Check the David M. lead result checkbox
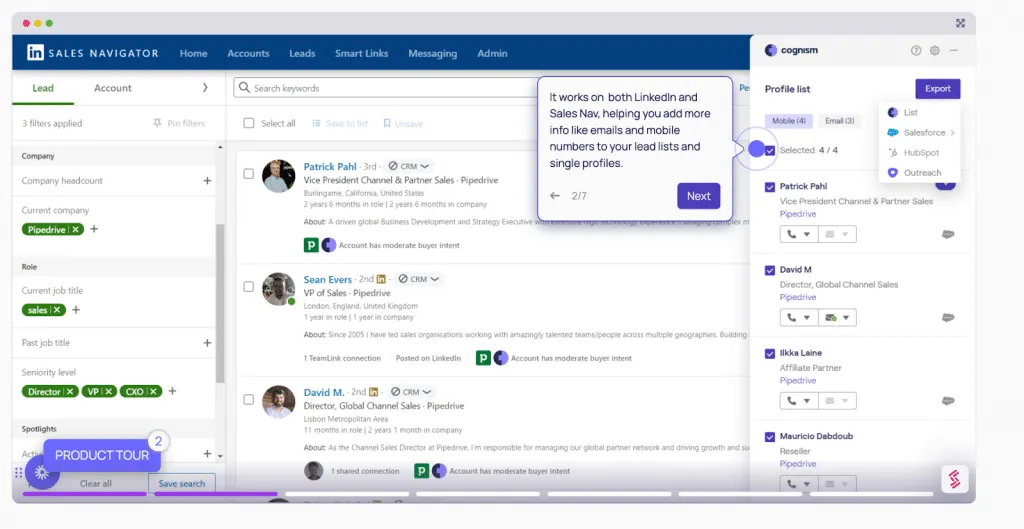1024x529 pixels. click(x=249, y=399)
